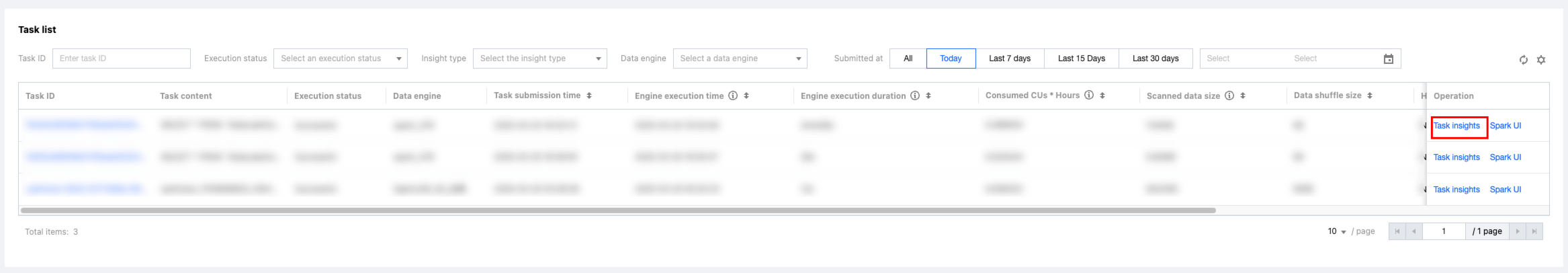Sort by Data shuffle size
Image resolution: width=1568 pixels, height=273 pixels.
[1370, 96]
